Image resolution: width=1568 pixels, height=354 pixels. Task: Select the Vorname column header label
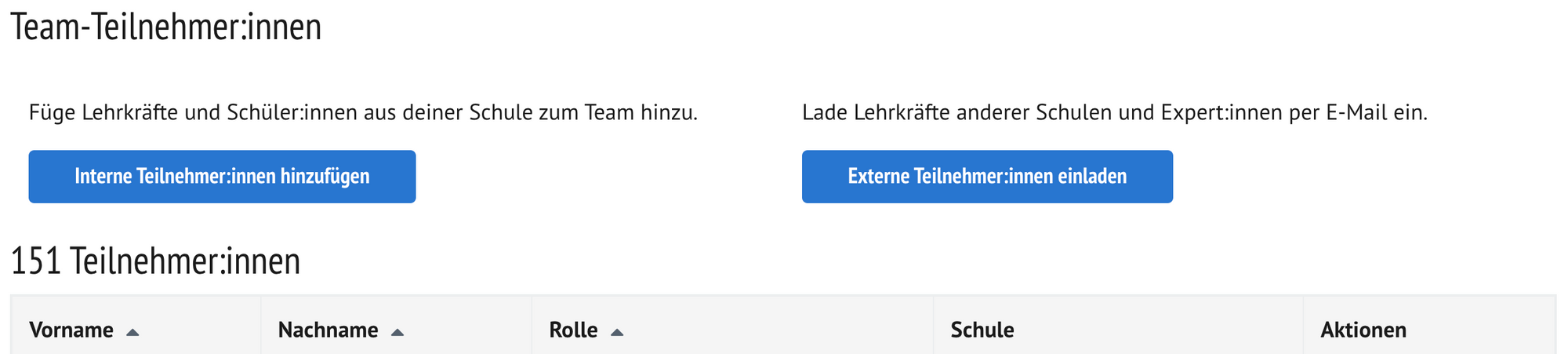coord(71,330)
